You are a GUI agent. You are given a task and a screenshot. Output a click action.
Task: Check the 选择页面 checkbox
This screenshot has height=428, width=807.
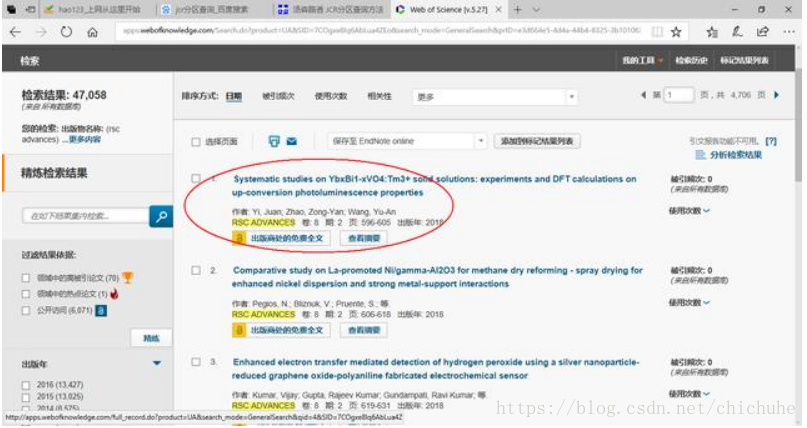[196, 142]
